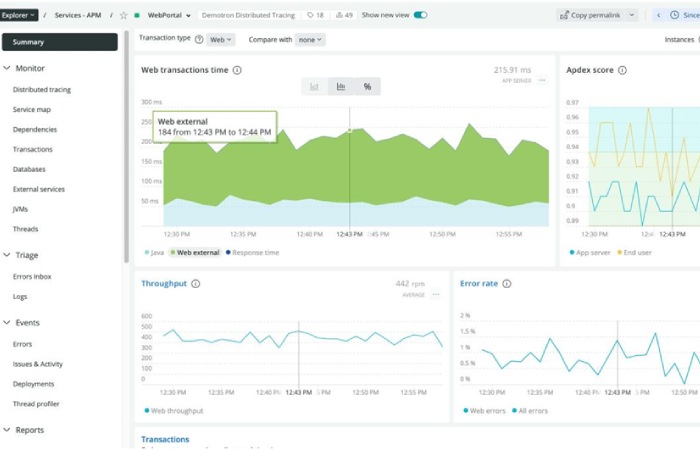The width and height of the screenshot is (700, 450).
Task: Open Thread profiler page
Action: (36, 404)
